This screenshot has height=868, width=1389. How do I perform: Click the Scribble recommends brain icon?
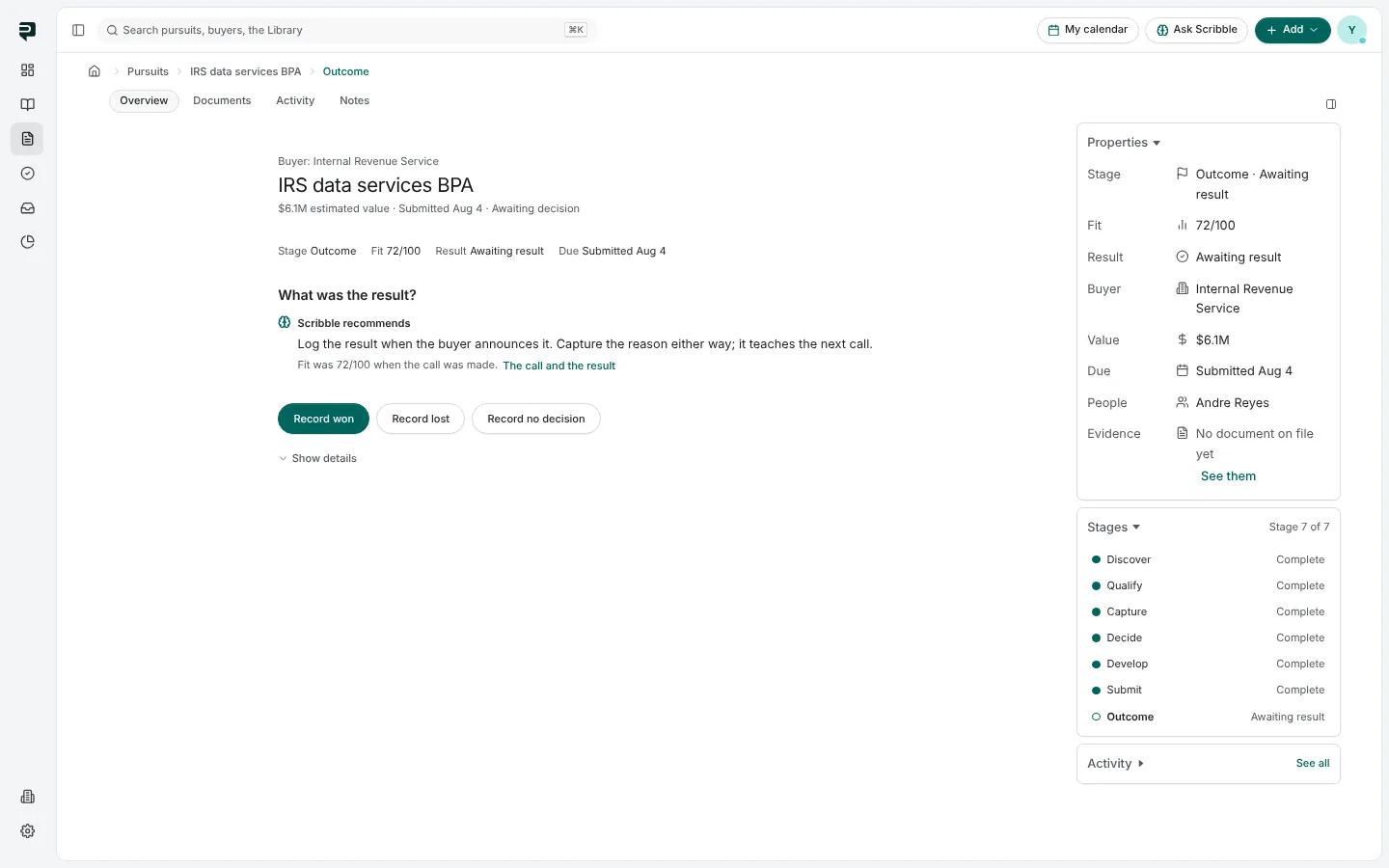(285, 322)
